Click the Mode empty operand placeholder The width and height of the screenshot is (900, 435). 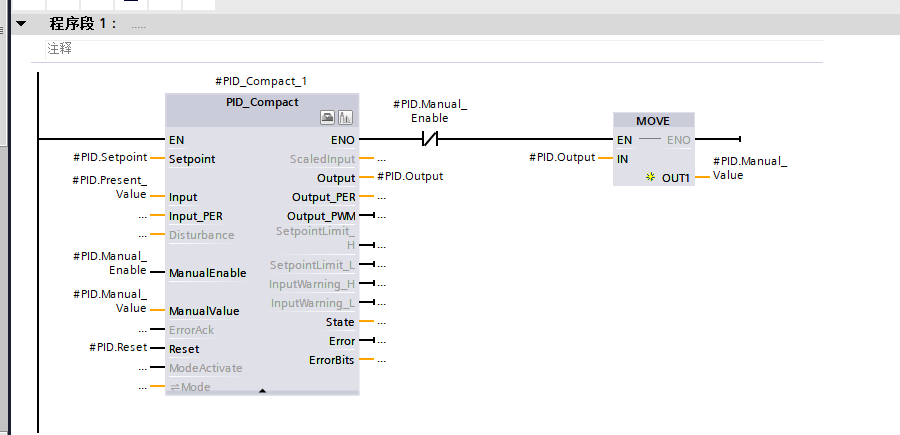tap(143, 387)
